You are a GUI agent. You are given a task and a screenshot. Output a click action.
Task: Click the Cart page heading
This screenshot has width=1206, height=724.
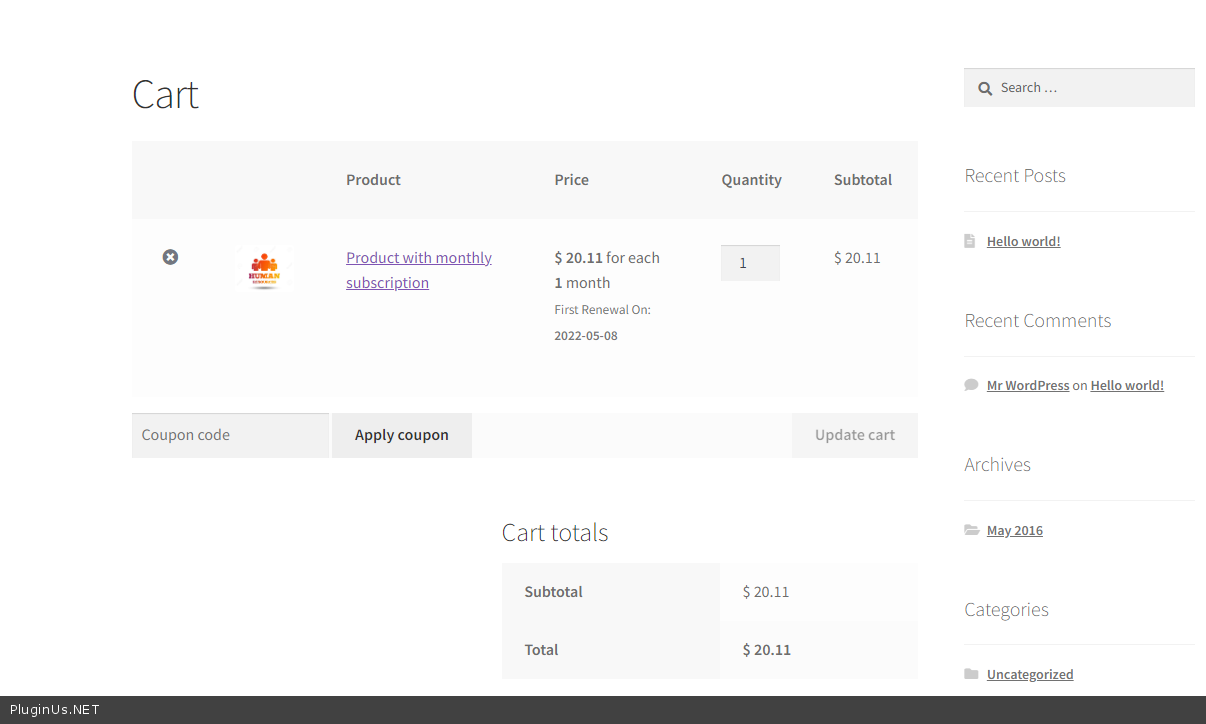pyautogui.click(x=165, y=95)
